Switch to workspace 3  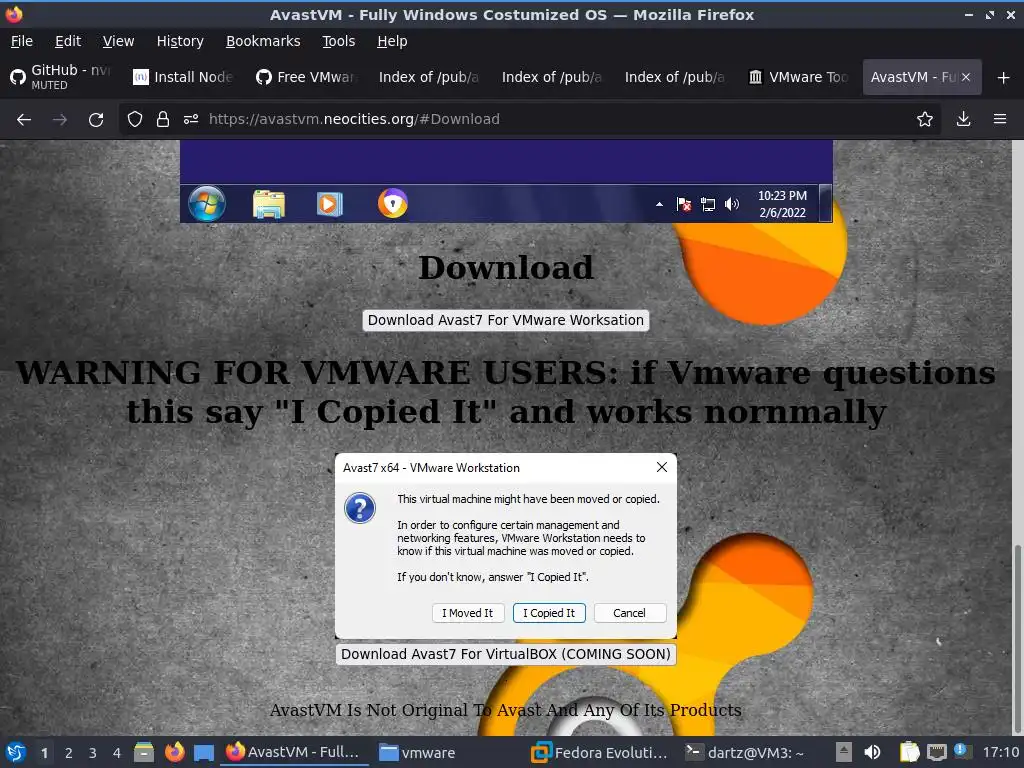point(93,753)
